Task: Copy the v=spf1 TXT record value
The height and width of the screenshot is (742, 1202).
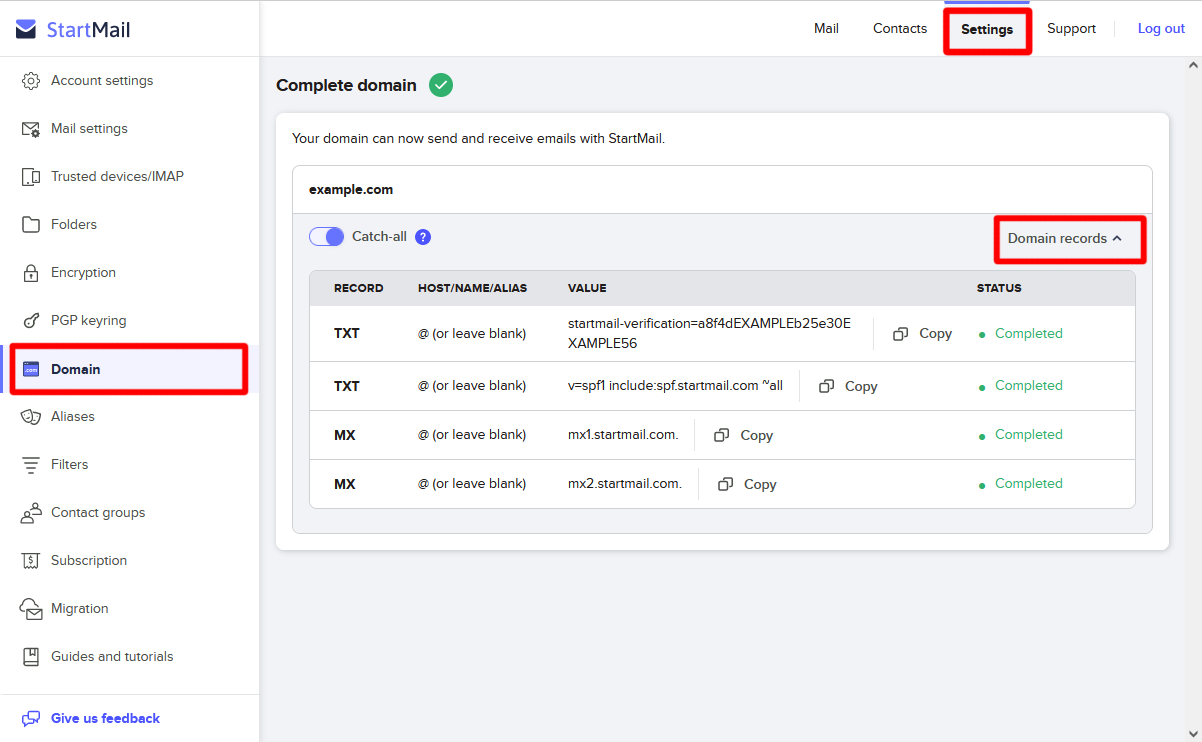Action: [x=848, y=386]
